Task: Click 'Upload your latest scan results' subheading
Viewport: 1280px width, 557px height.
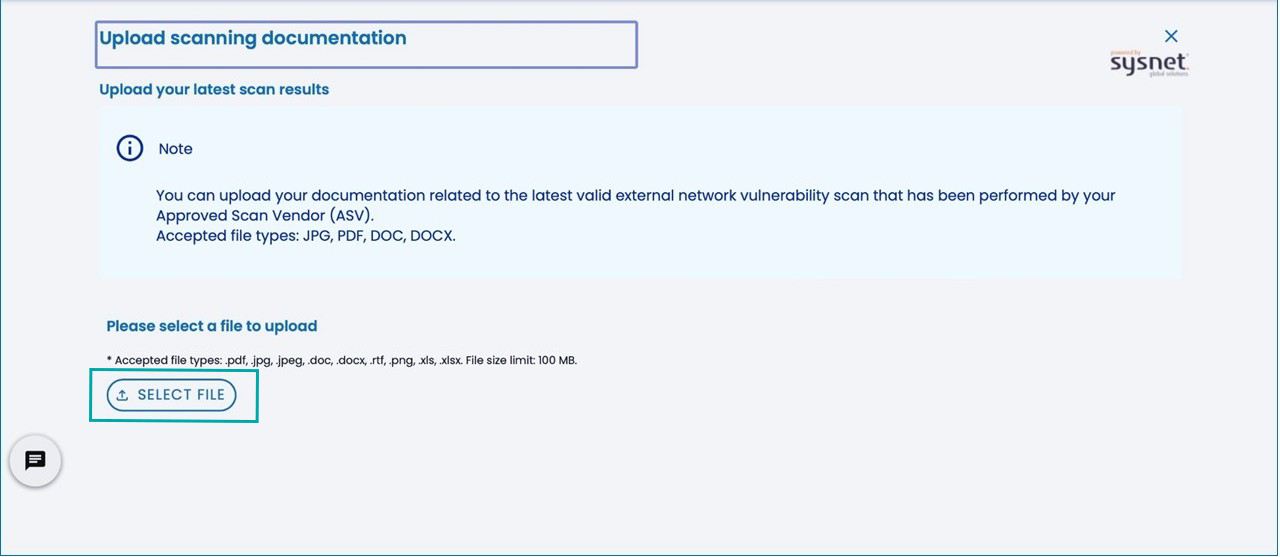Action: pos(214,90)
